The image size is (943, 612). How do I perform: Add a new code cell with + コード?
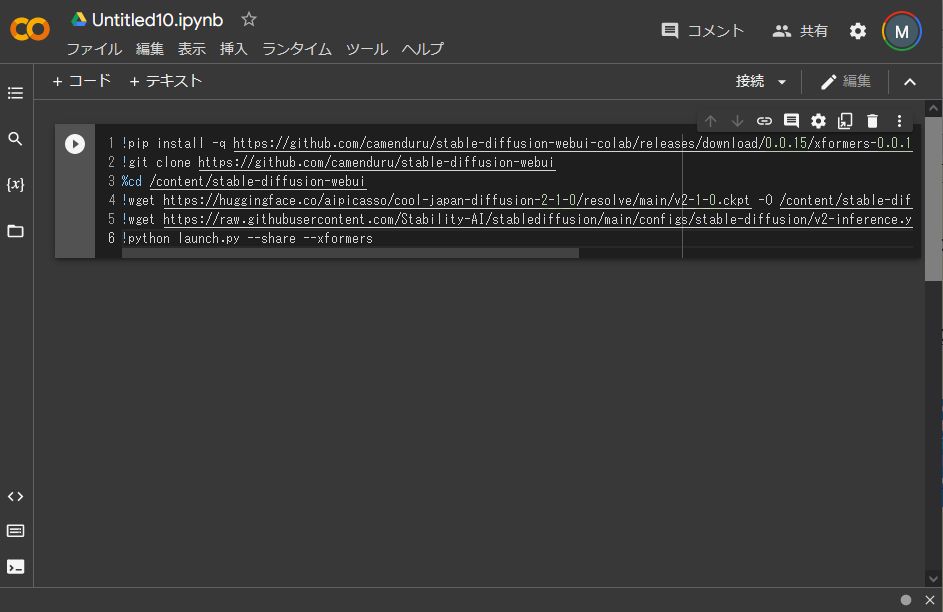coord(81,81)
